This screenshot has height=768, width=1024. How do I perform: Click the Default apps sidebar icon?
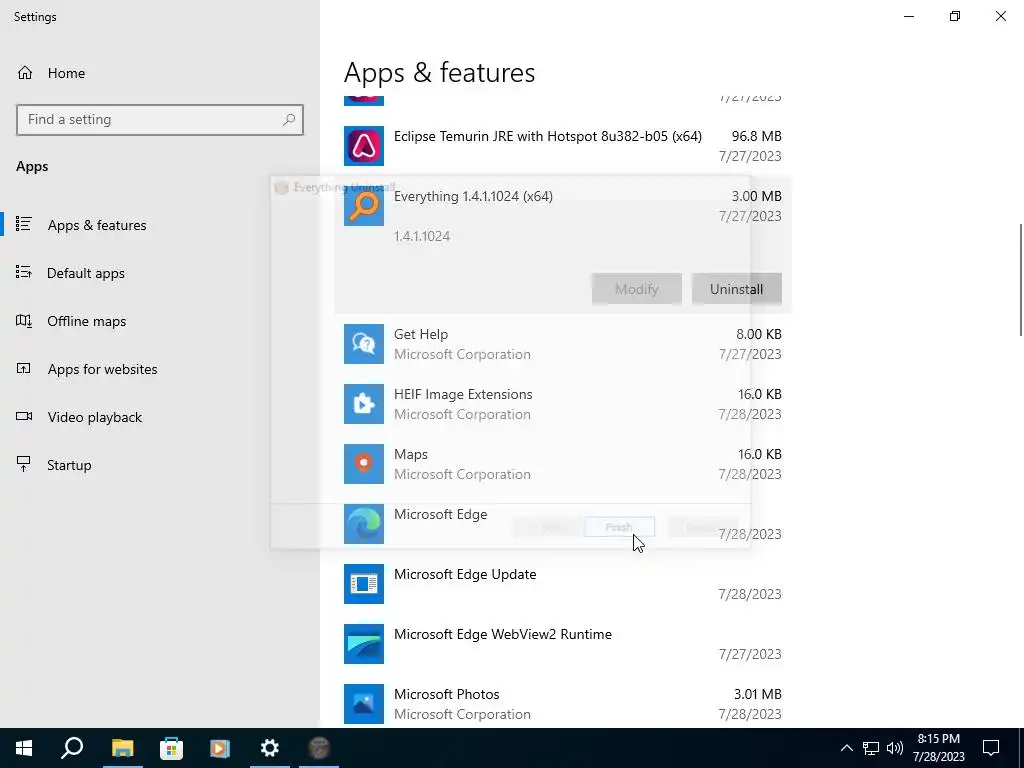(x=24, y=272)
